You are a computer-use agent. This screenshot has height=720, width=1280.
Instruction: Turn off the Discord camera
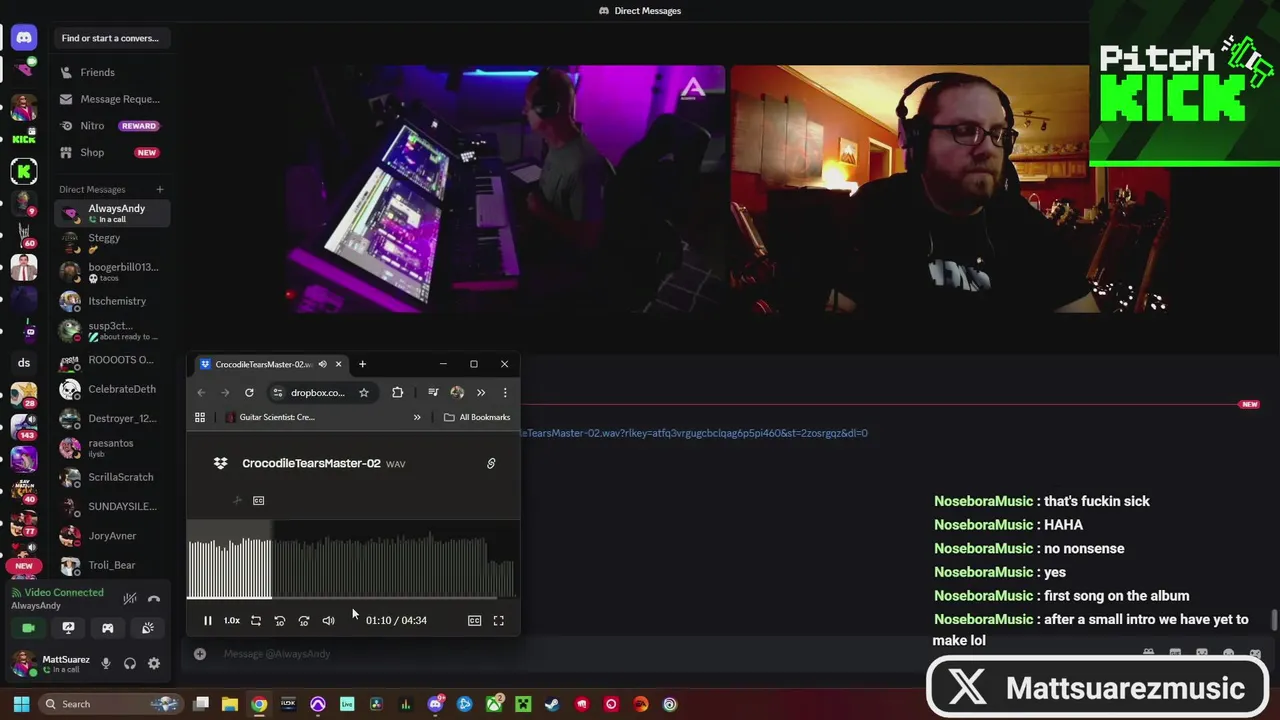[28, 628]
